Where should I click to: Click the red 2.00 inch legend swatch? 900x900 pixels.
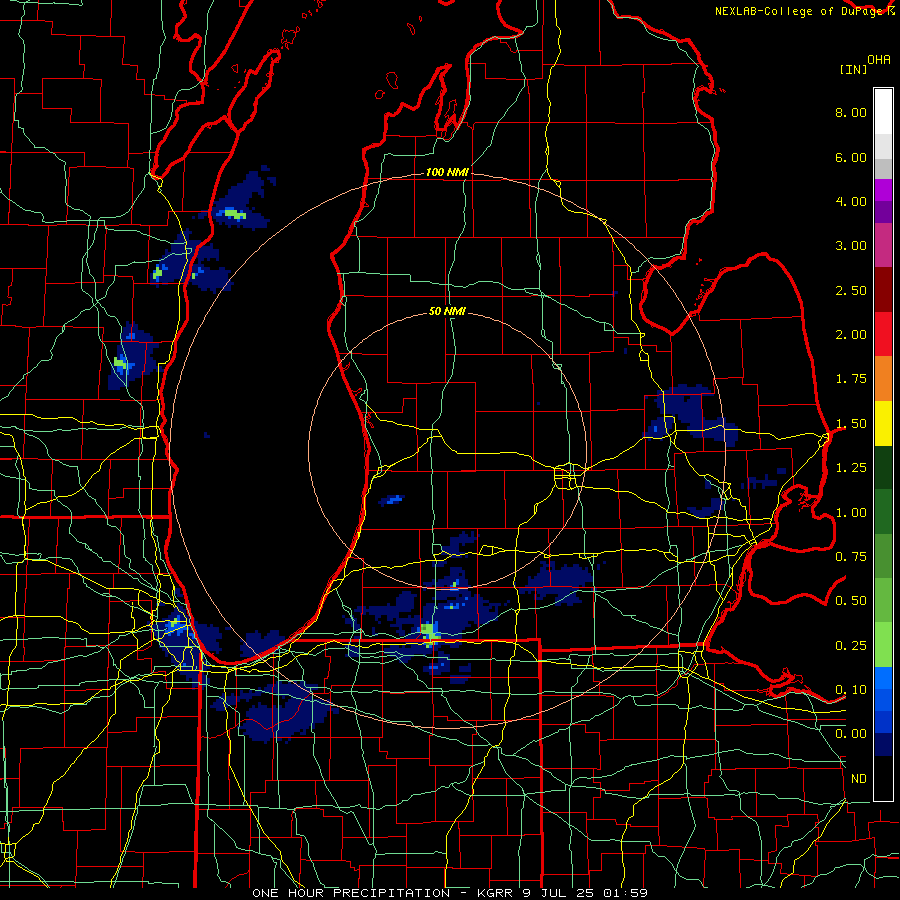883,334
